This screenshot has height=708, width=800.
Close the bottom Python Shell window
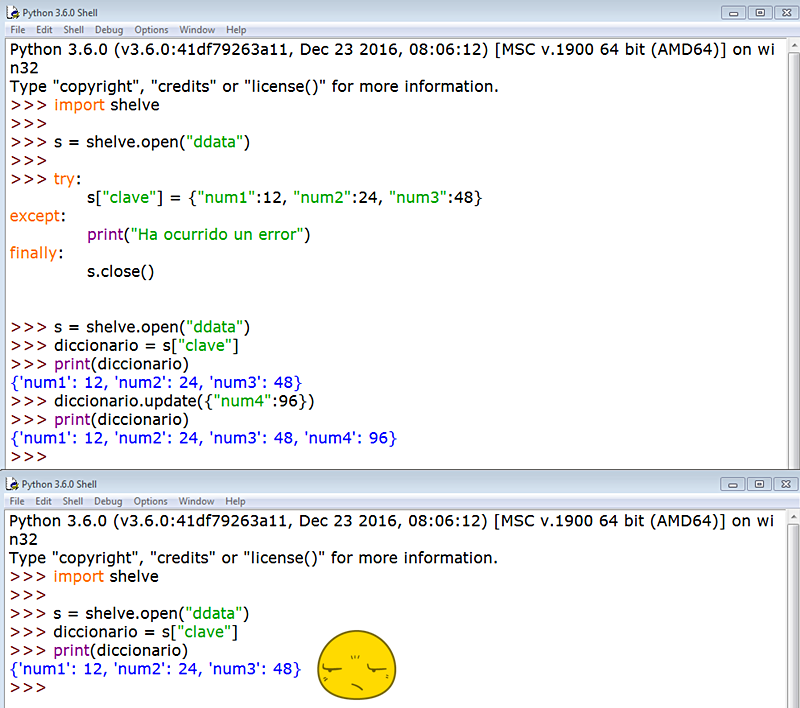[x=786, y=484]
